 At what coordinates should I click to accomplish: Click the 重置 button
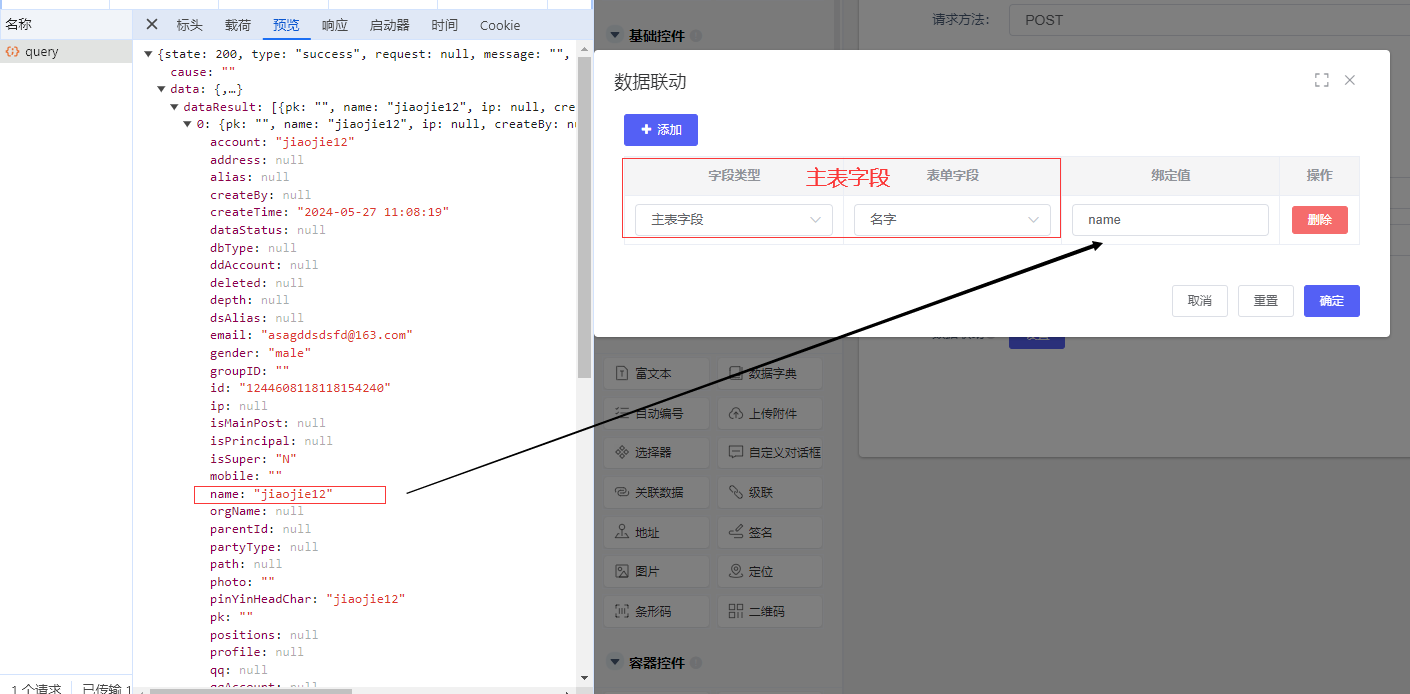1265,301
